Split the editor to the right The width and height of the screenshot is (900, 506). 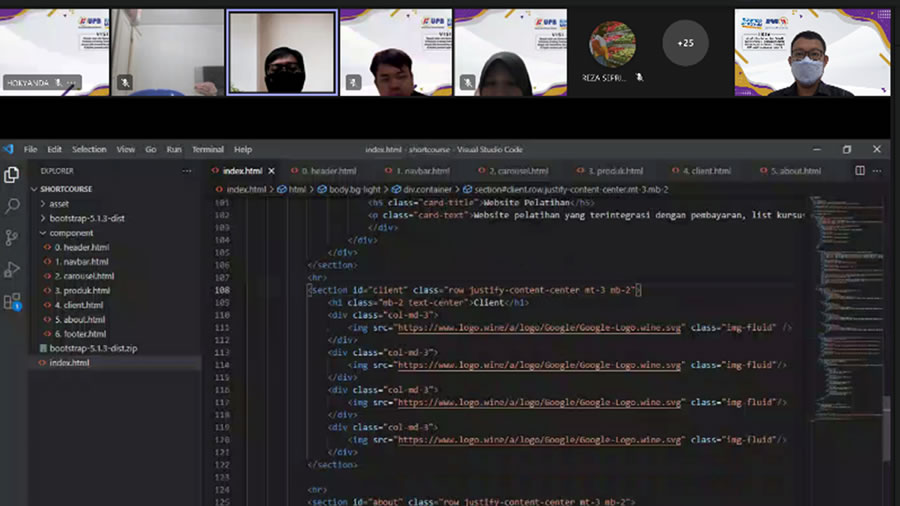[x=860, y=171]
